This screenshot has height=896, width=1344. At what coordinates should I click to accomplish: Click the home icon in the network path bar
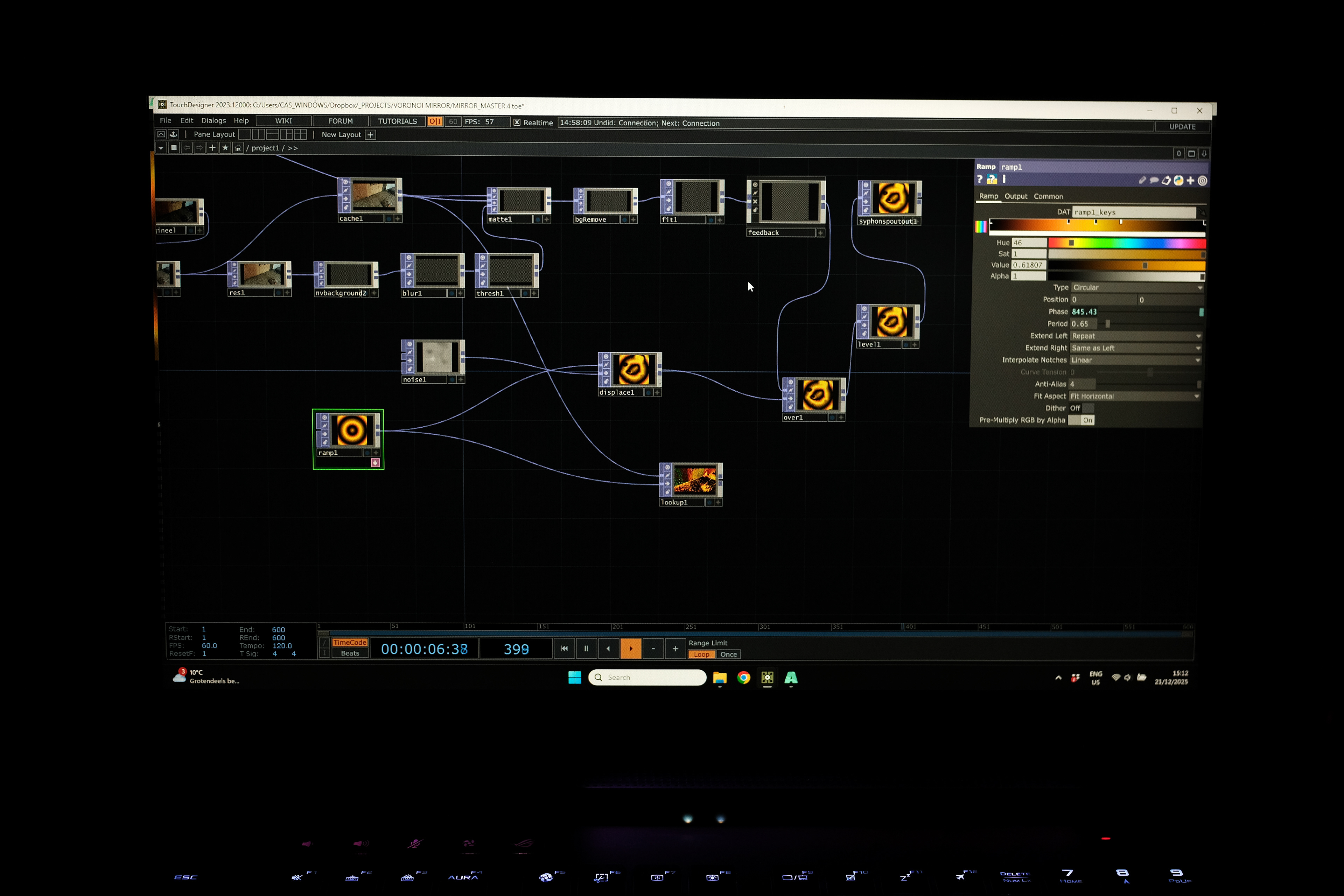point(238,148)
